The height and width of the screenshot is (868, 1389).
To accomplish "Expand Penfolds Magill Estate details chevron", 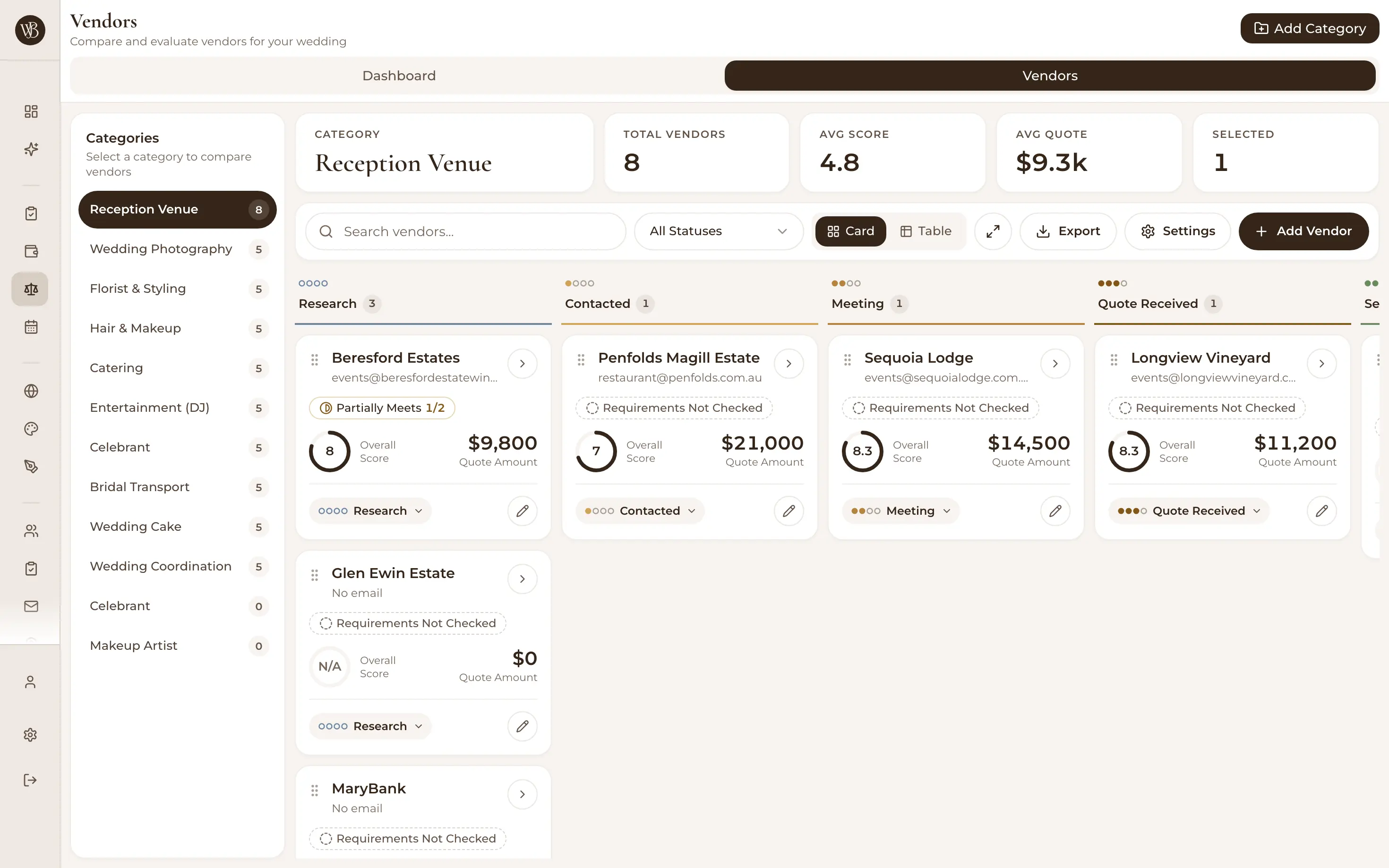I will (x=789, y=363).
